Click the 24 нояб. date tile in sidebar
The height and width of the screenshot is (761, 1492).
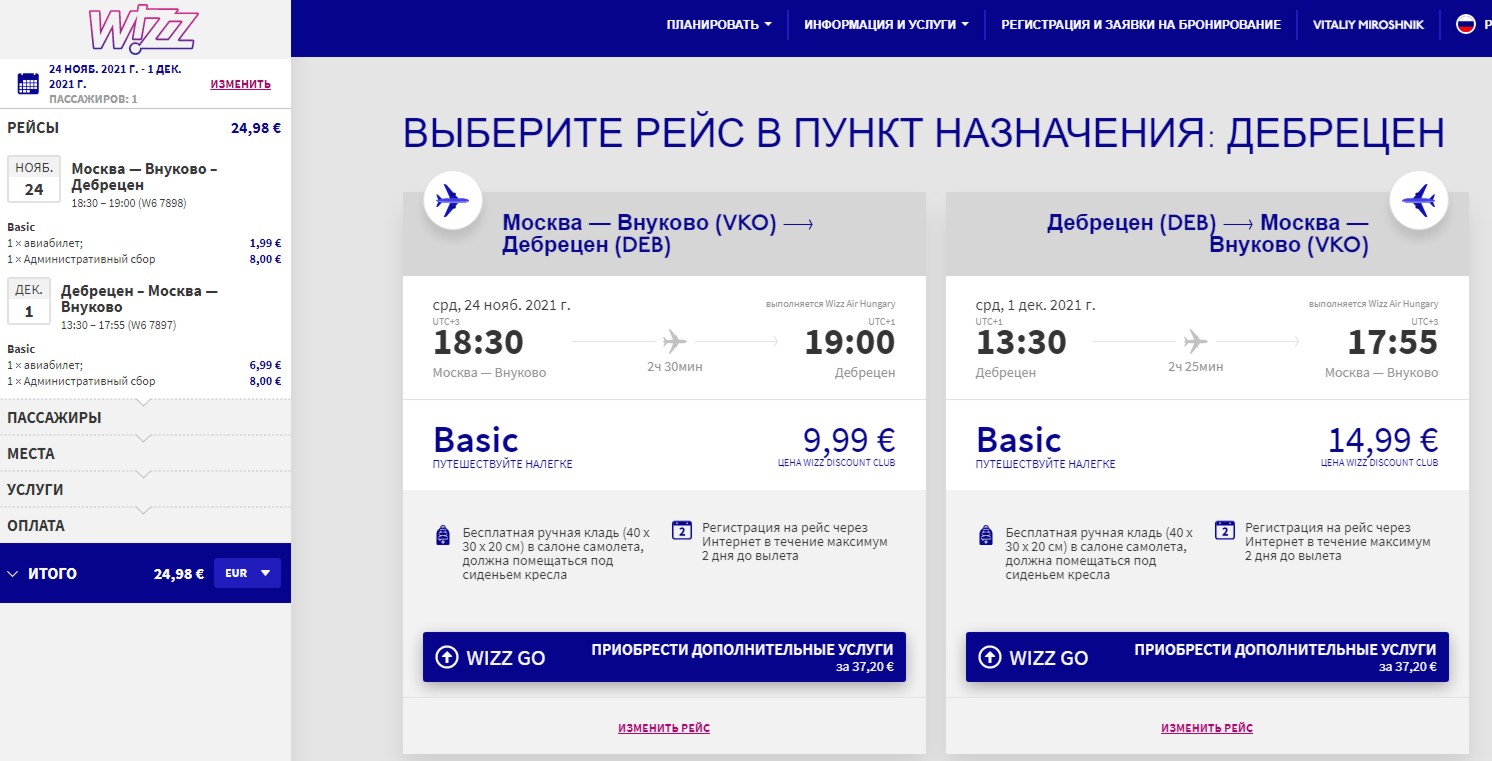(34, 180)
